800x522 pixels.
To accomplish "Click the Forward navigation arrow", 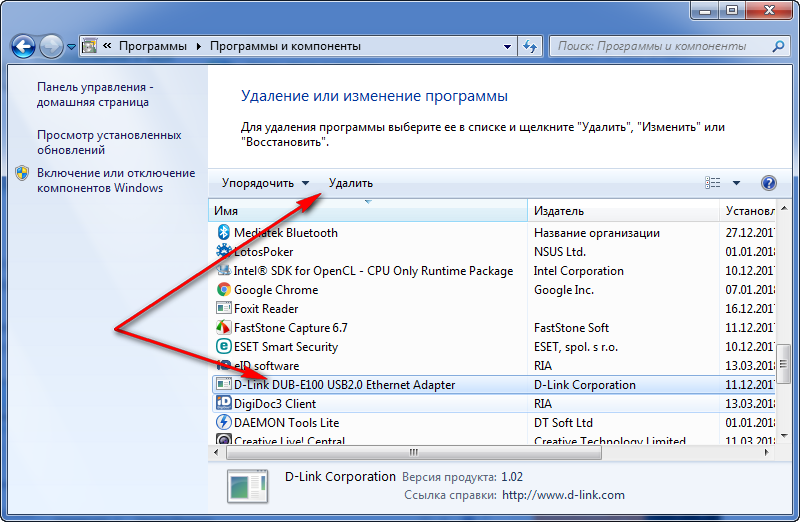I will pyautogui.click(x=52, y=46).
